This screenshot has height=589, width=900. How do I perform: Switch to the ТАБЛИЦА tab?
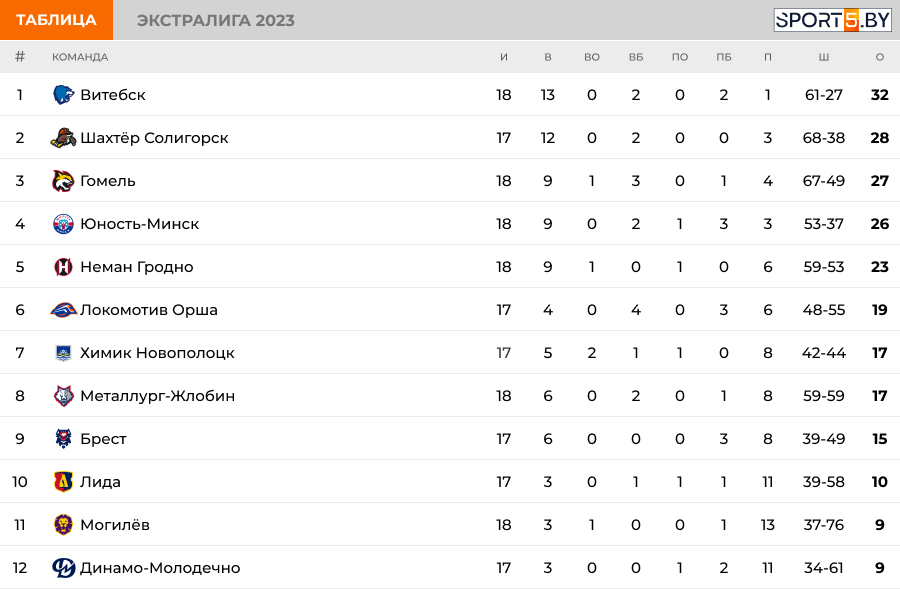point(56,20)
